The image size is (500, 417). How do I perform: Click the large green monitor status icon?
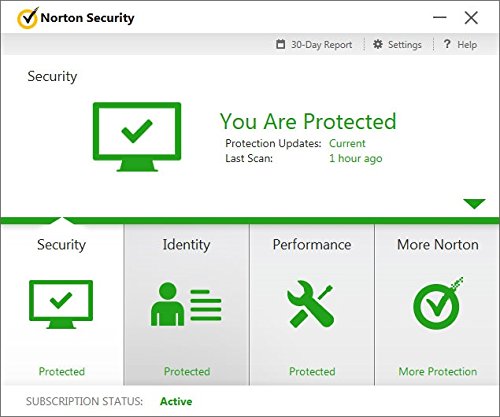pyautogui.click(x=137, y=137)
